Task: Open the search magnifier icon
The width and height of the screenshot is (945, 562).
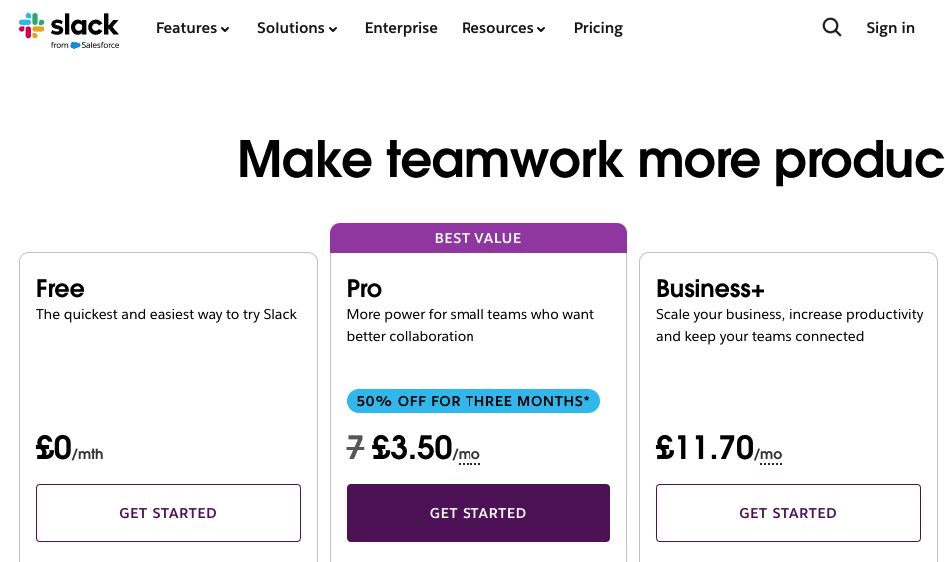Action: click(832, 28)
